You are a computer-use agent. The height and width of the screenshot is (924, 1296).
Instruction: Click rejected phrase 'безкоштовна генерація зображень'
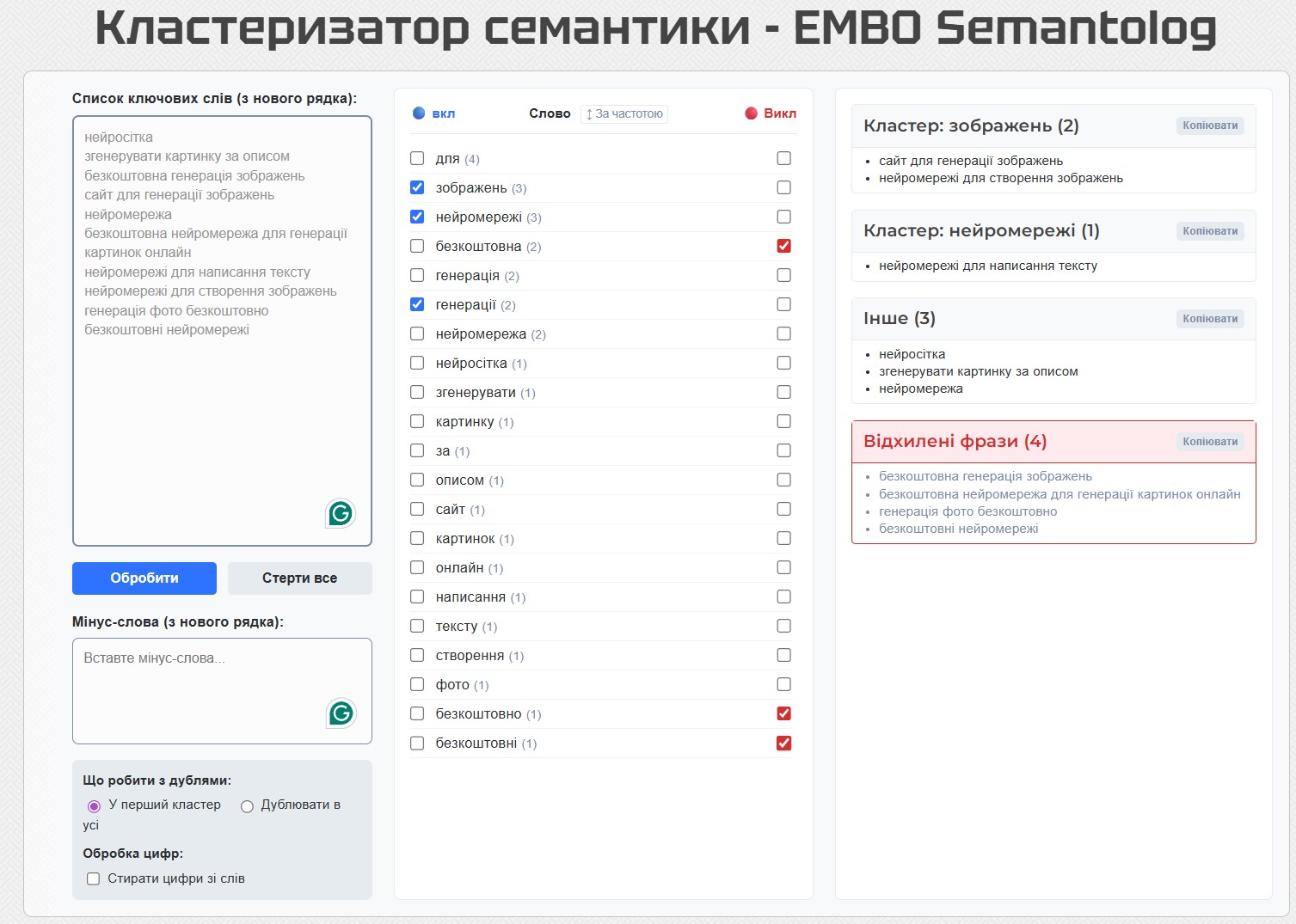986,476
